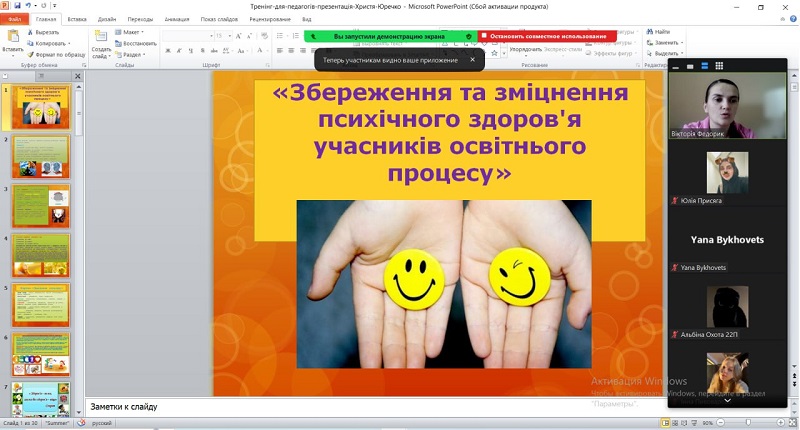Increase font size with large A icon
This screenshot has height=430, width=800.
tap(239, 36)
